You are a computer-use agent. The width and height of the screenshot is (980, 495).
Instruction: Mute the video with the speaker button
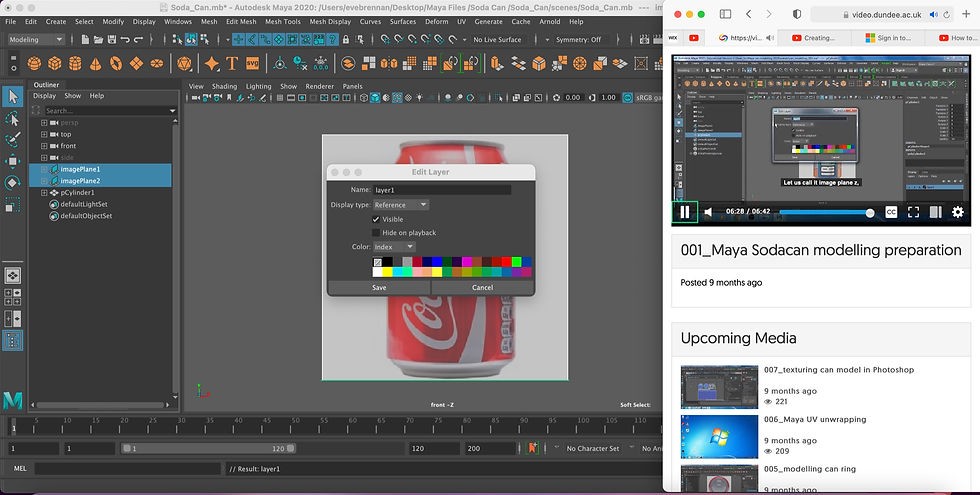(708, 212)
